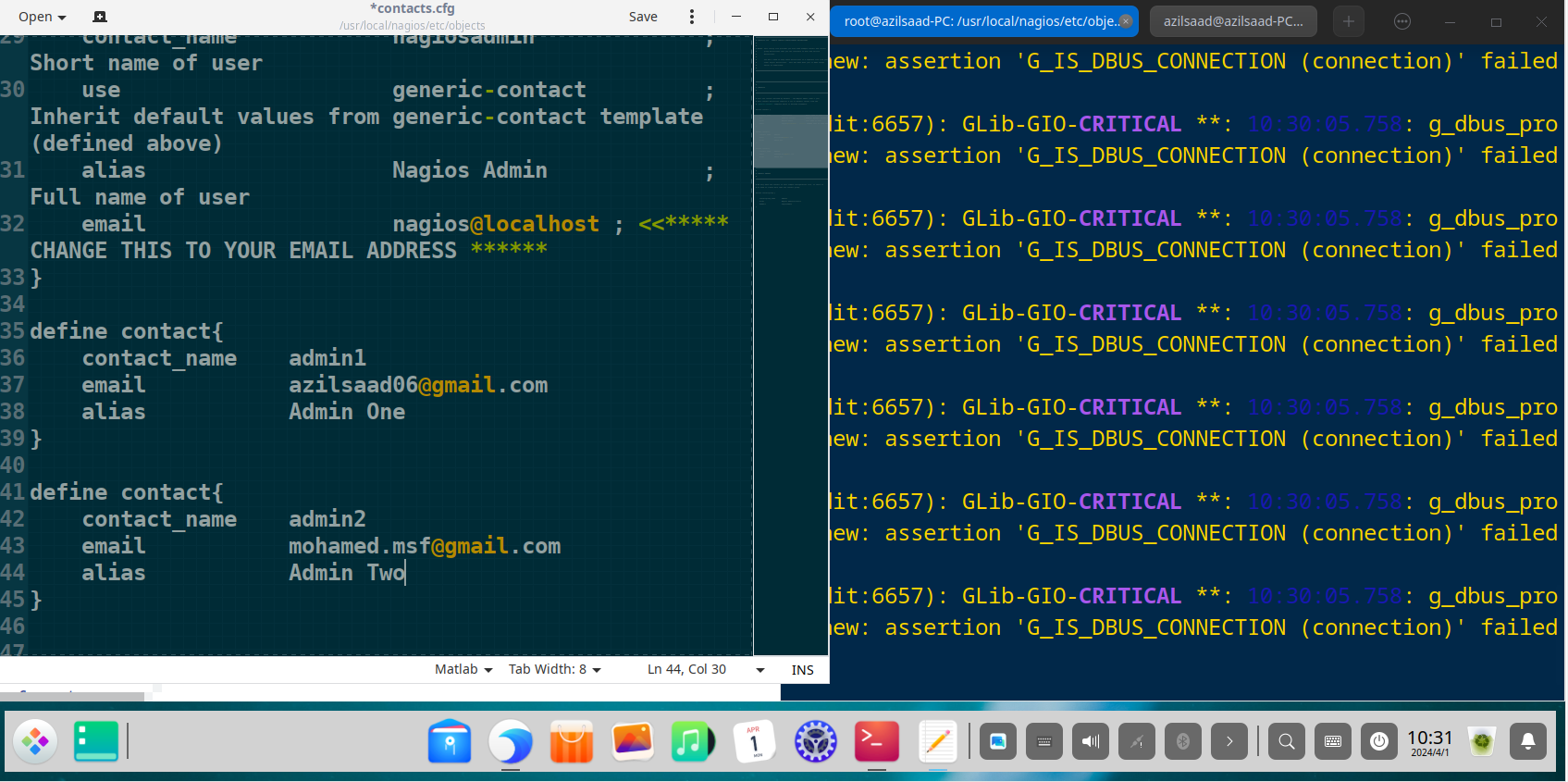
Task: Open the notification bell in the dock
Action: click(1527, 741)
